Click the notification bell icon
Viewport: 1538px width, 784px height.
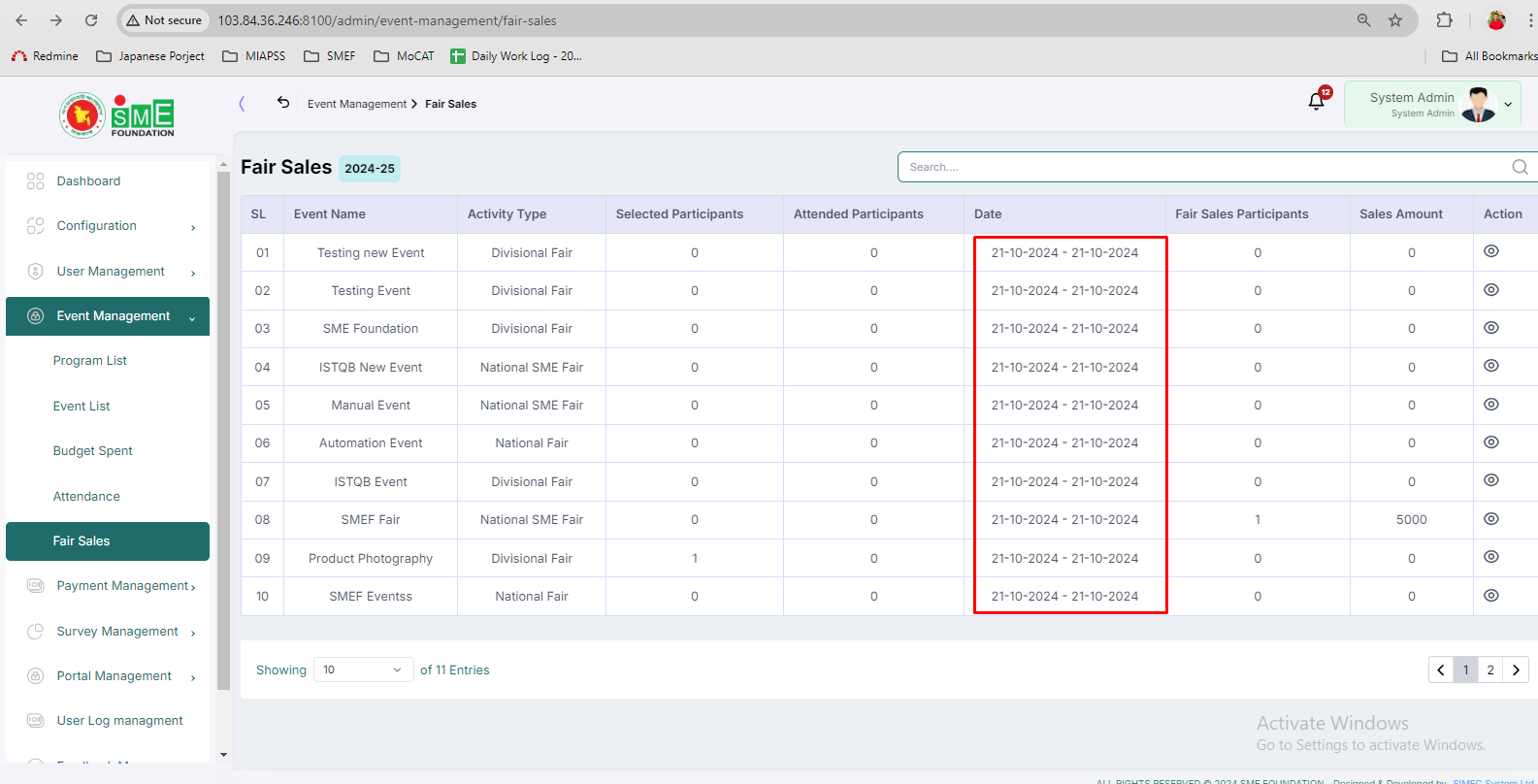coord(1317,100)
